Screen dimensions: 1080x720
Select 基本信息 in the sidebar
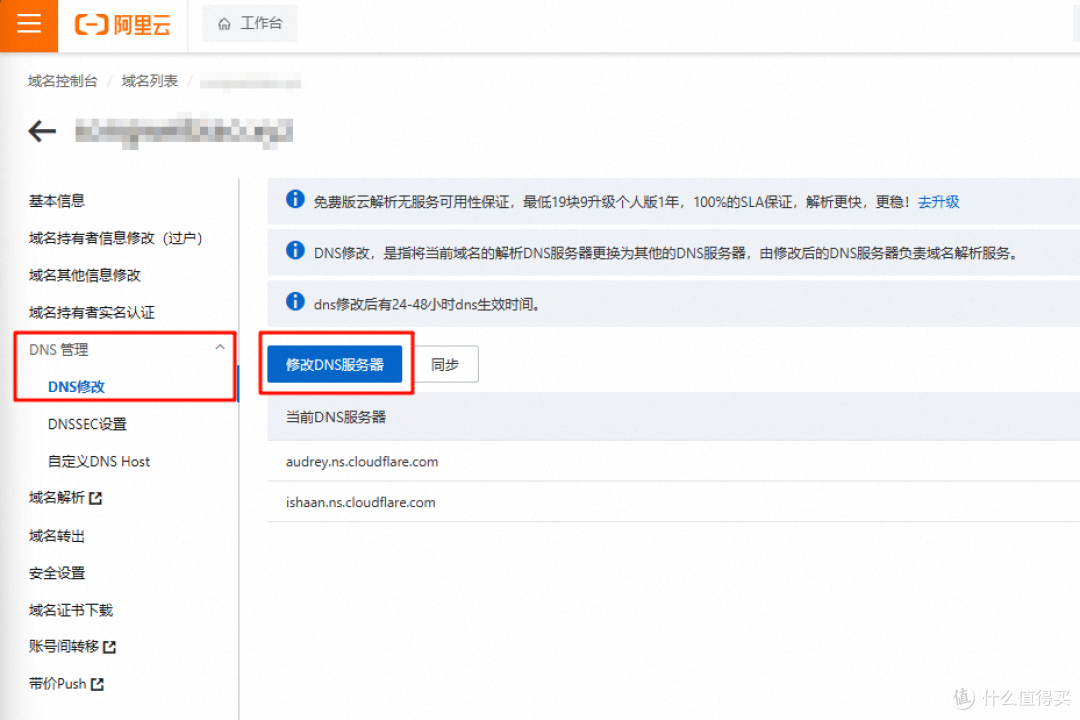[57, 201]
